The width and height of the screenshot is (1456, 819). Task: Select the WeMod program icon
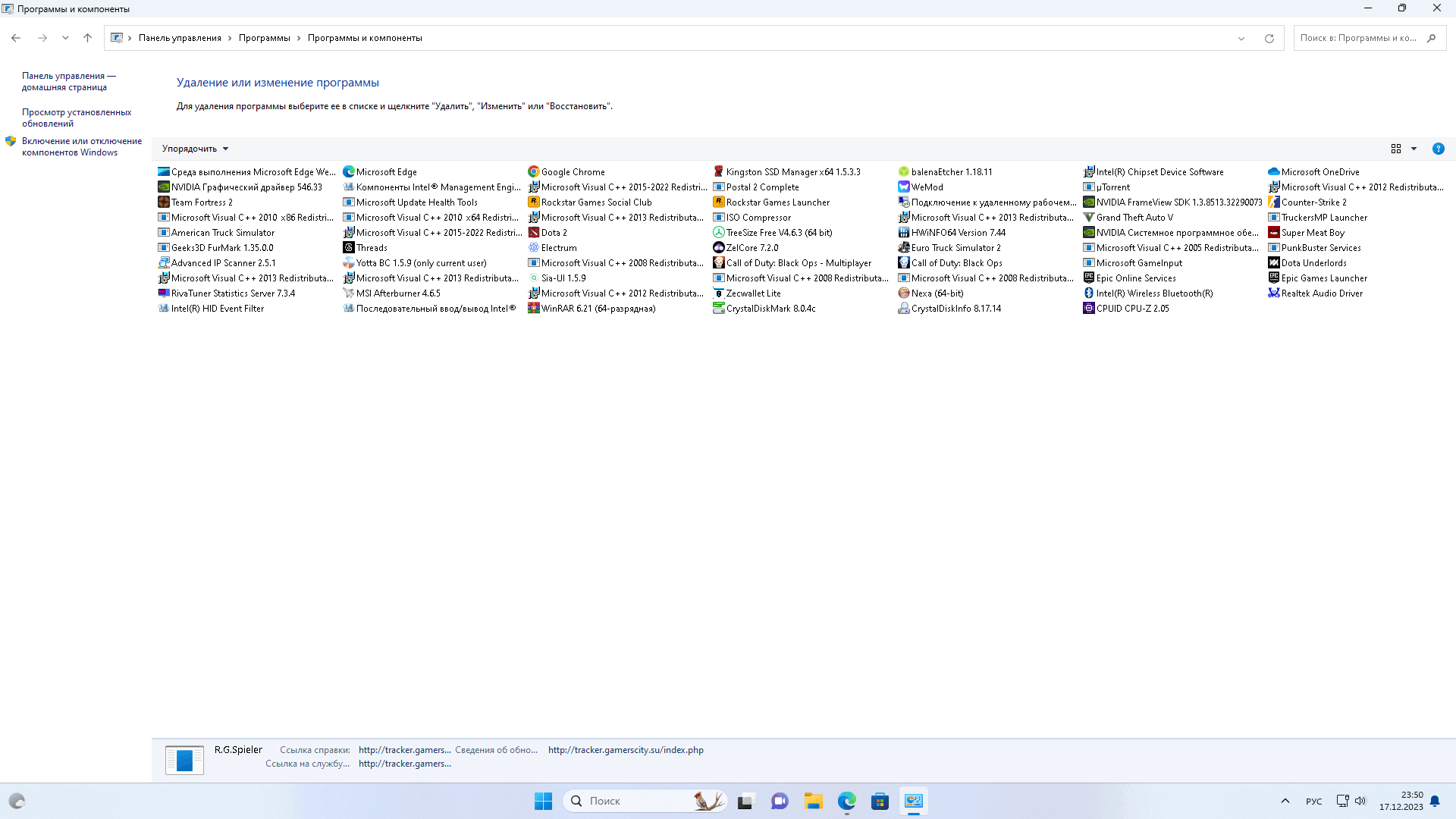(904, 187)
